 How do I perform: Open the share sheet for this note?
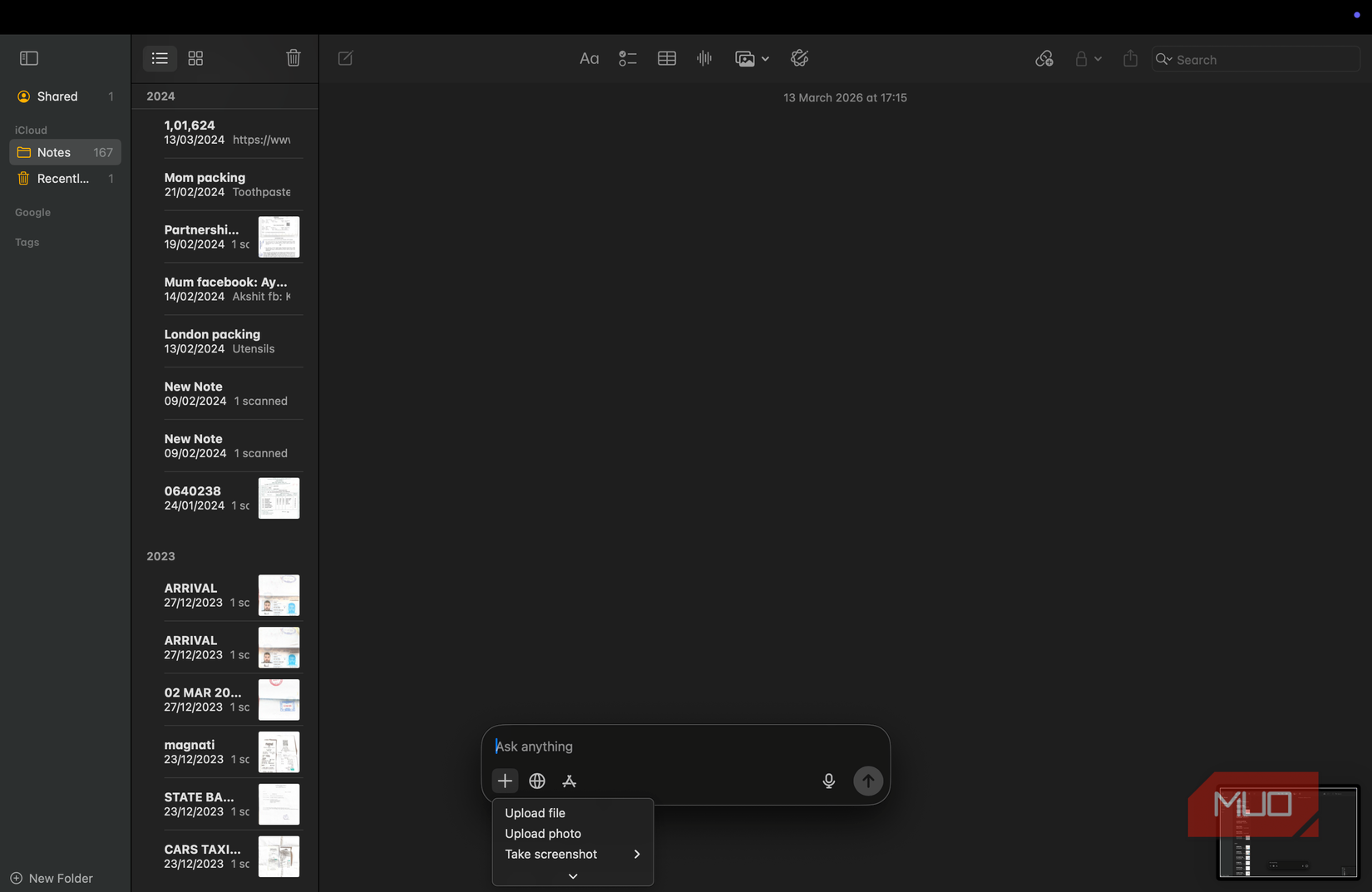1129,58
